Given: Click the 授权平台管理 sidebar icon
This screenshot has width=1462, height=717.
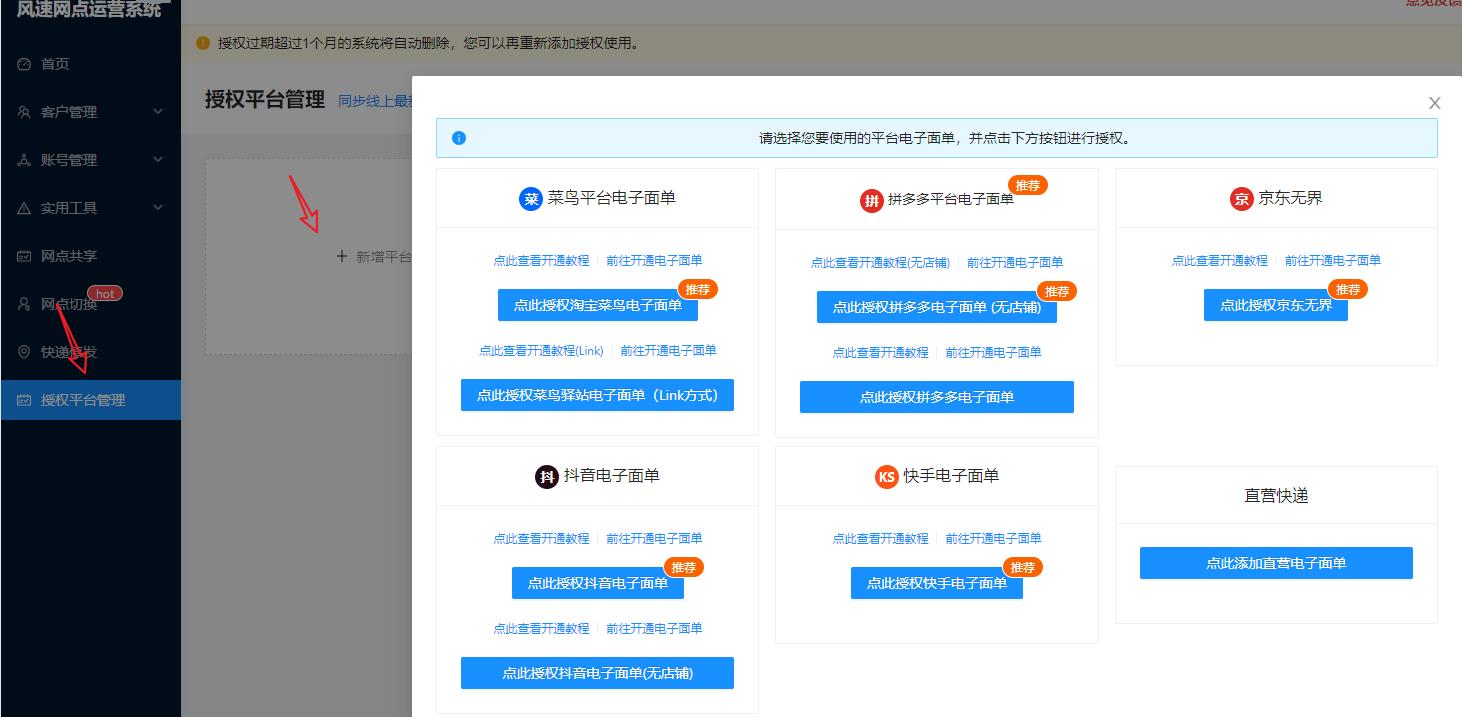Looking at the screenshot, I should pyautogui.click(x=22, y=399).
